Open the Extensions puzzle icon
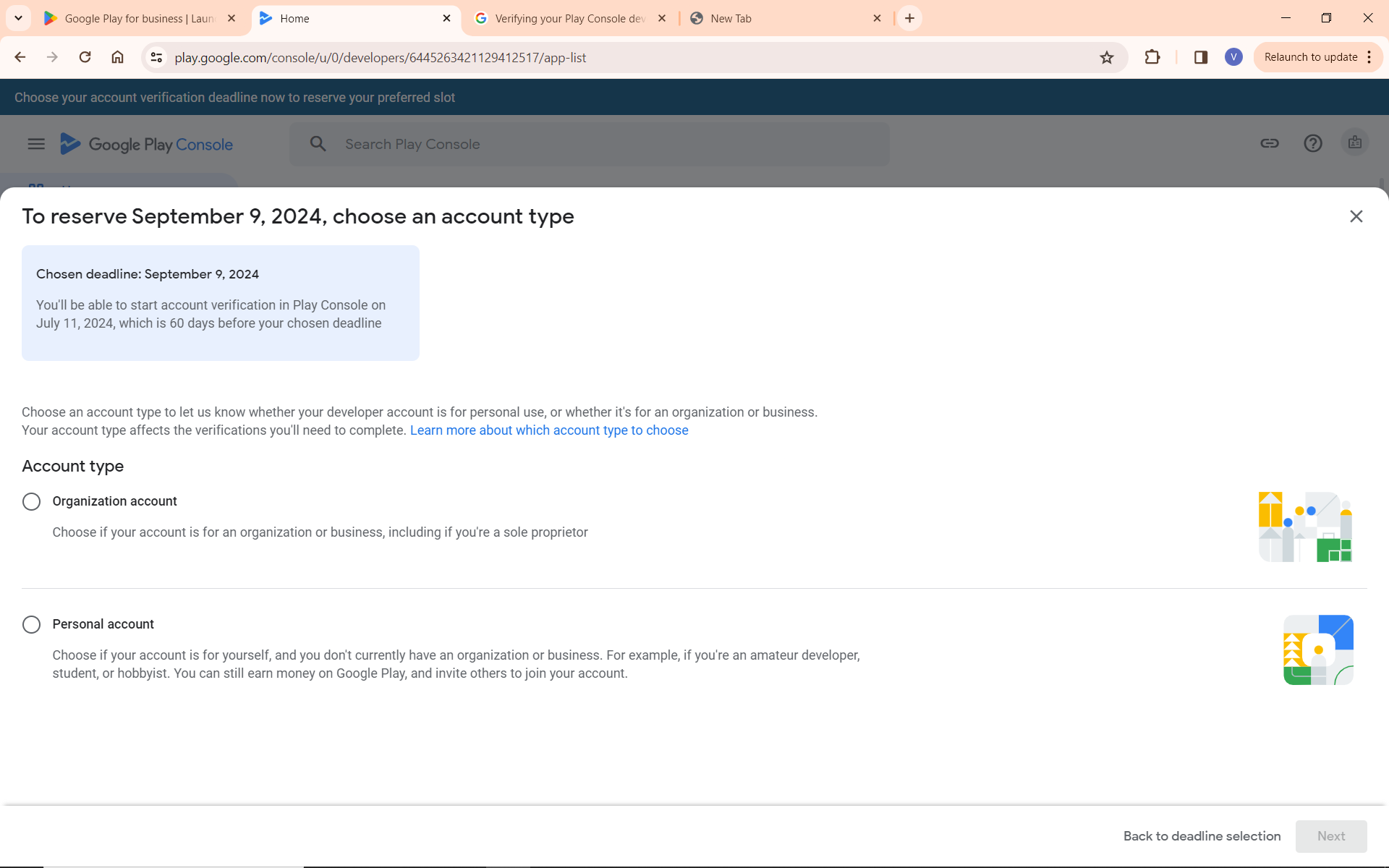1389x868 pixels. [1152, 57]
